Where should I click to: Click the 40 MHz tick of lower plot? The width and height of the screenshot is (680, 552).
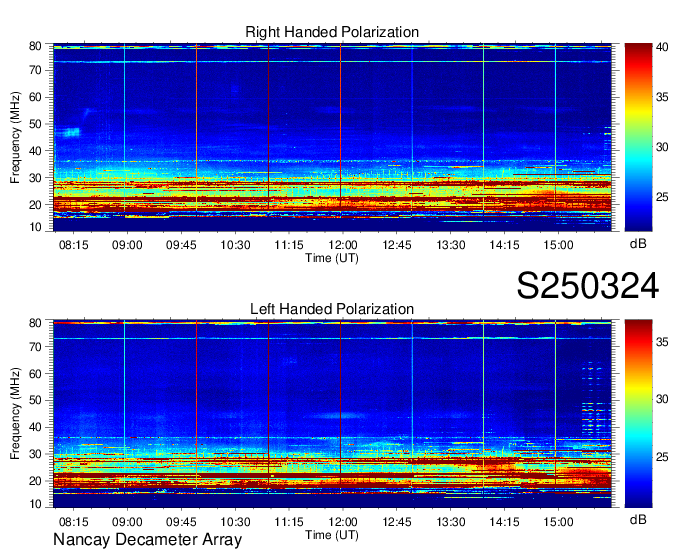click(x=35, y=427)
